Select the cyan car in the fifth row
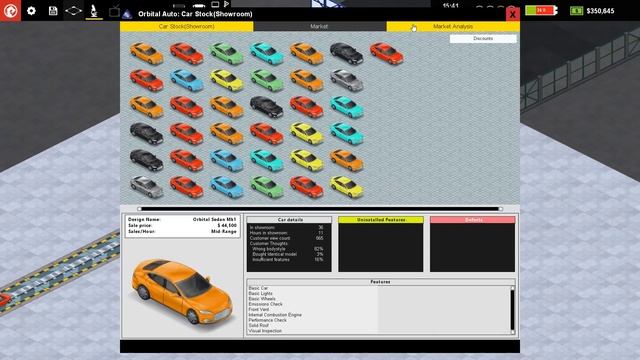Screen dimensions: 640x360 click(x=267, y=160)
